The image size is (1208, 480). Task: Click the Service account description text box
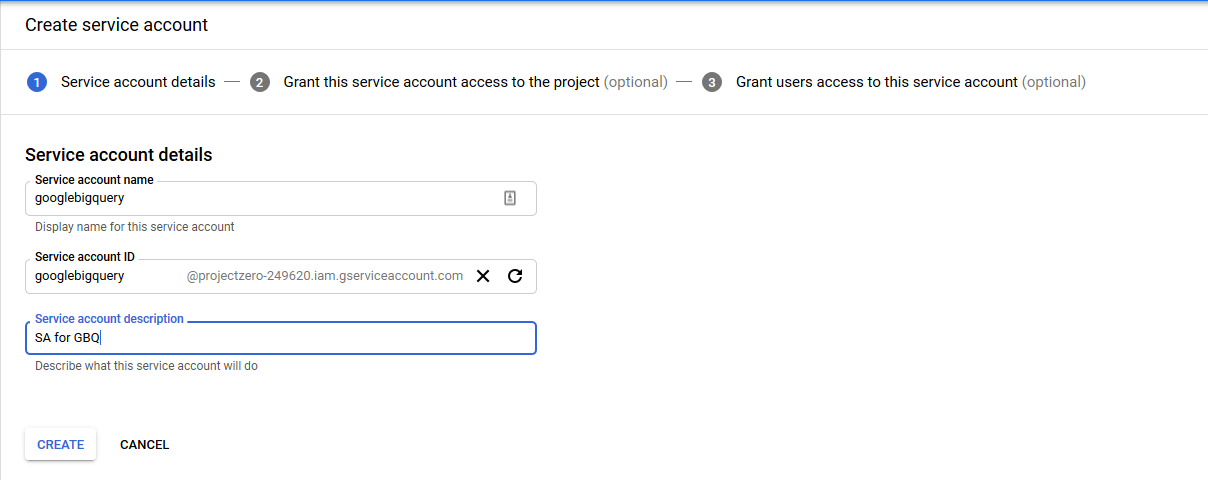point(280,338)
